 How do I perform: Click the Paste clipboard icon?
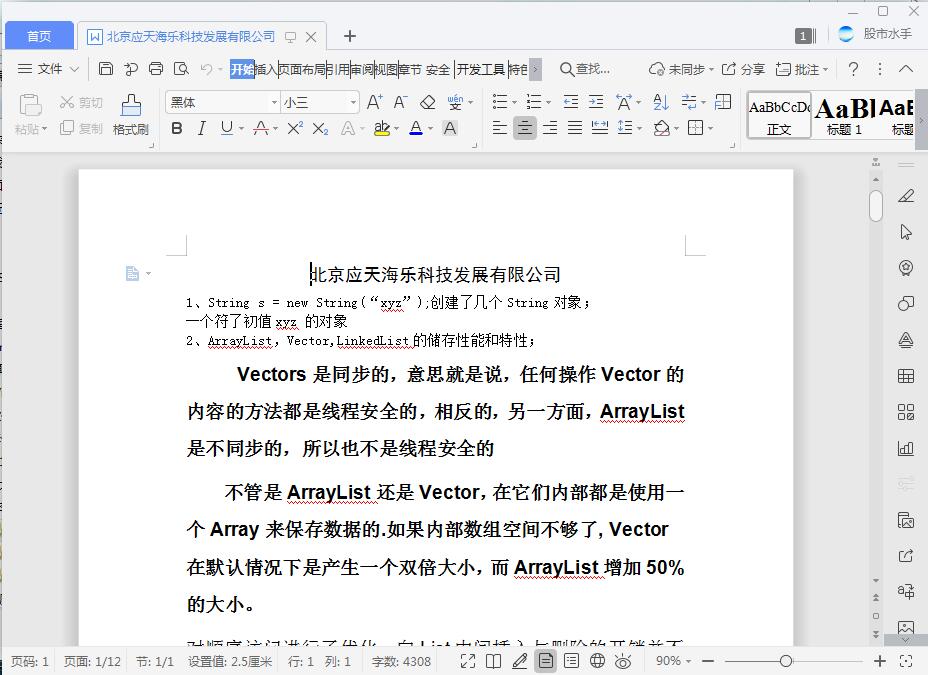[x=30, y=105]
